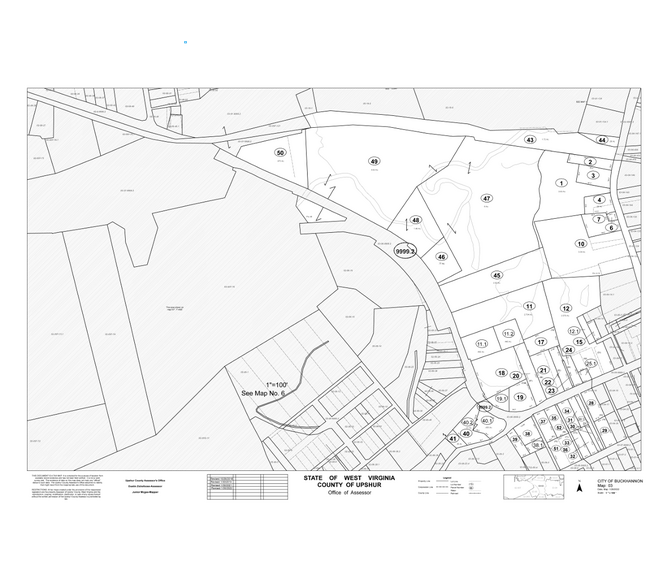Select parcel 18 circle marker
650x577 pixels.
pos(501,373)
